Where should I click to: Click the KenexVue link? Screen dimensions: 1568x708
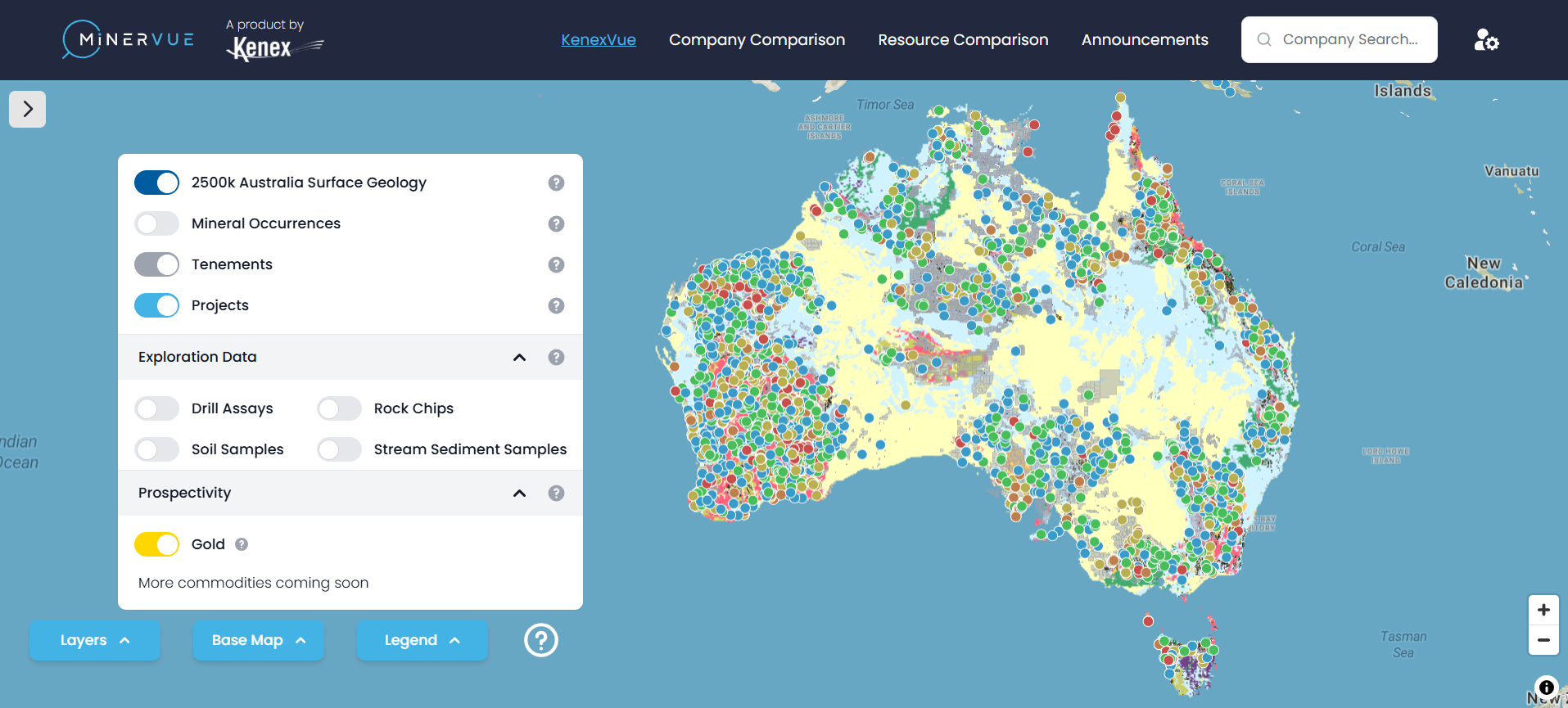[598, 40]
